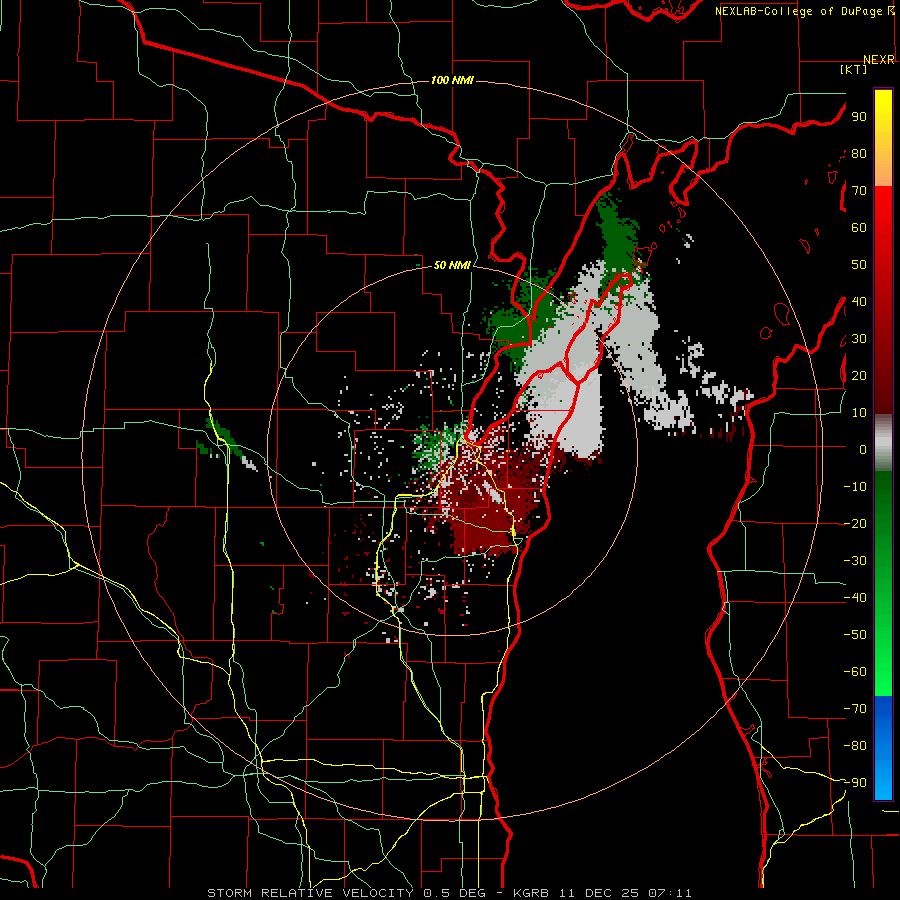Click the positive 50 knot scale label
Image resolution: width=900 pixels, height=900 pixels.
pyautogui.click(x=859, y=265)
